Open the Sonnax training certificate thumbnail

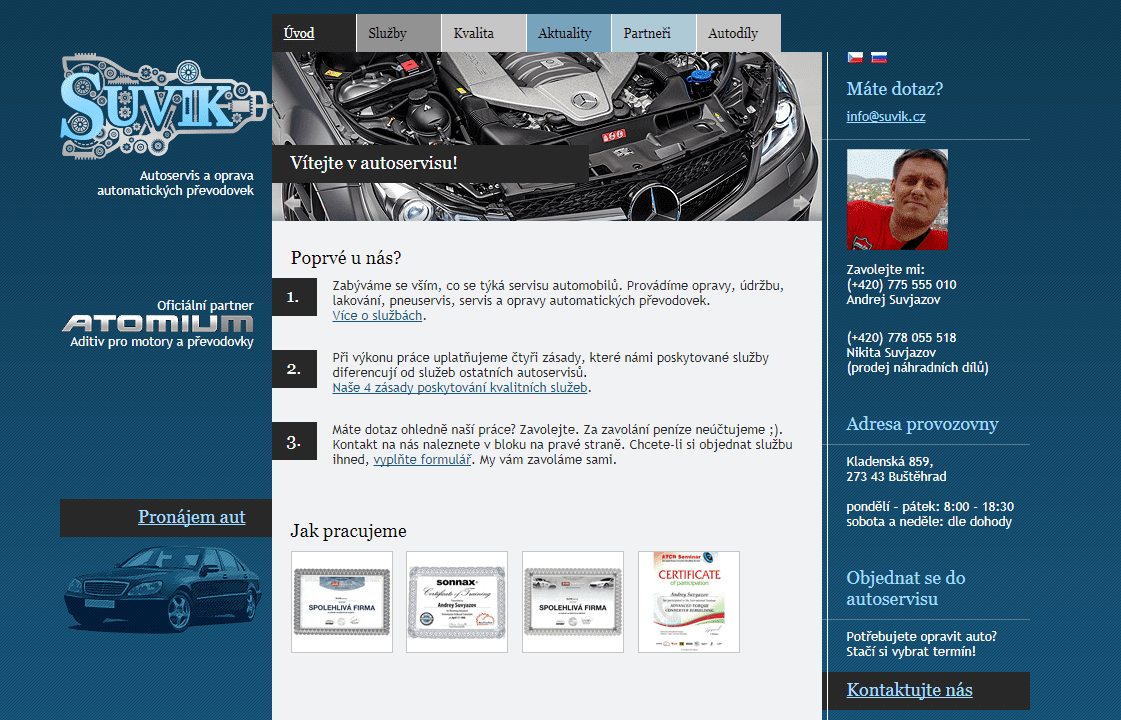click(457, 602)
